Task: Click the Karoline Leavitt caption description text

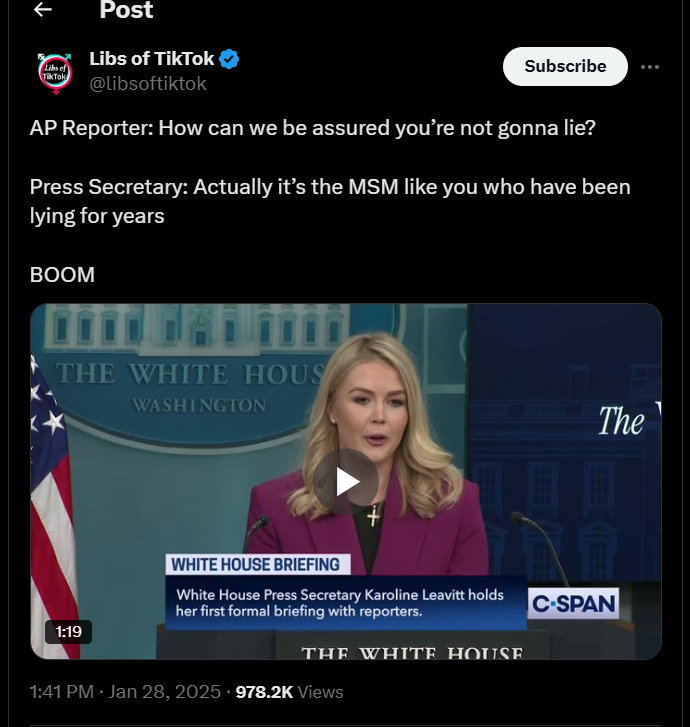Action: pyautogui.click(x=340, y=603)
